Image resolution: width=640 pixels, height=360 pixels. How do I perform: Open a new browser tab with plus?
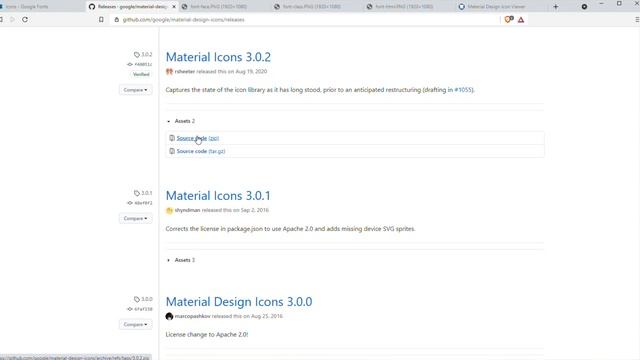556,7
